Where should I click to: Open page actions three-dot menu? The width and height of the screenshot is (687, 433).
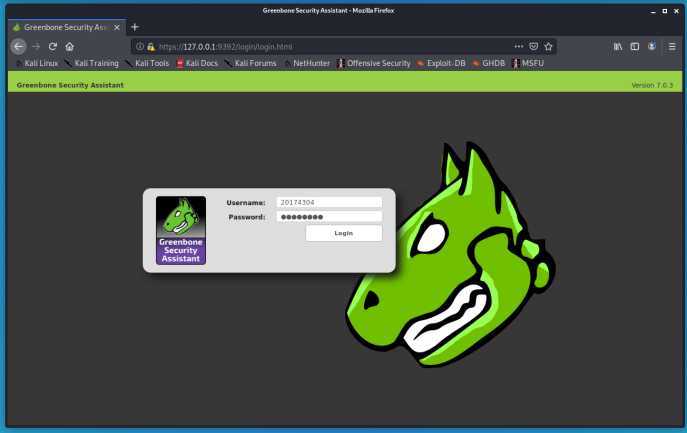[x=519, y=46]
